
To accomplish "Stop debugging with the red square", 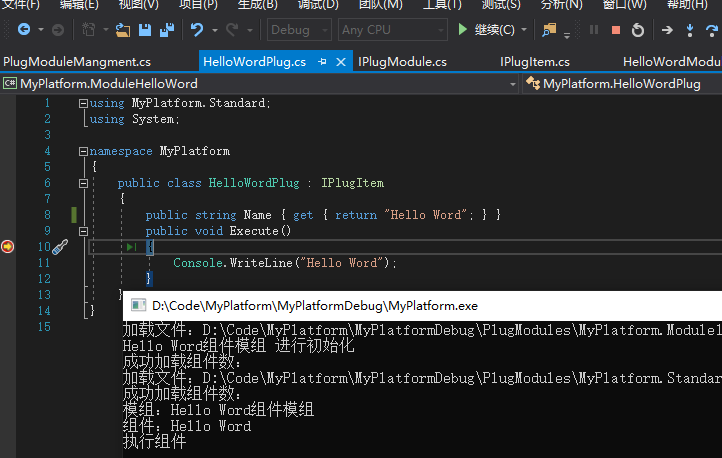I will [x=615, y=30].
